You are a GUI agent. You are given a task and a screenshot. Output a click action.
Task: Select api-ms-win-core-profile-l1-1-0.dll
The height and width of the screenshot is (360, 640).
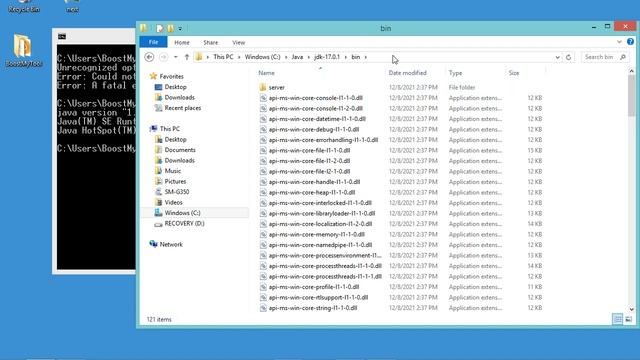pos(314,287)
